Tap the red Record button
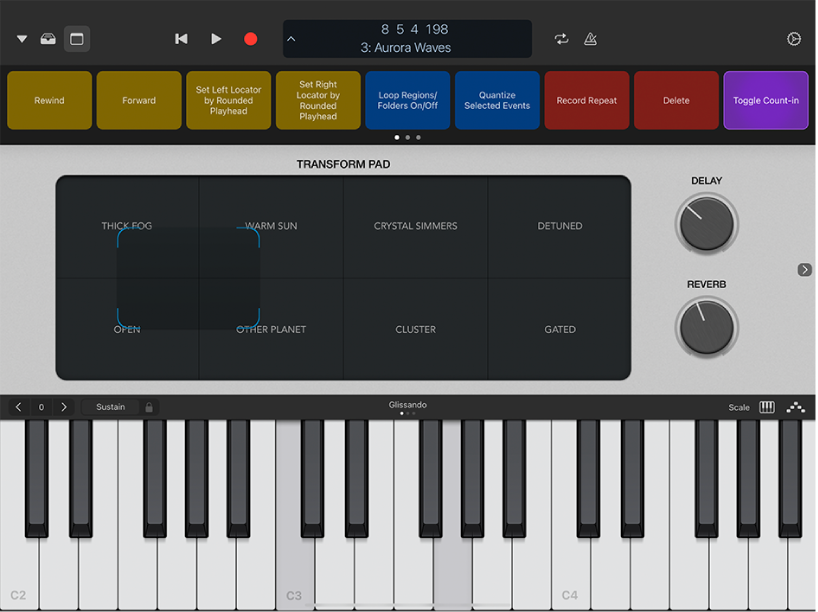 click(250, 38)
